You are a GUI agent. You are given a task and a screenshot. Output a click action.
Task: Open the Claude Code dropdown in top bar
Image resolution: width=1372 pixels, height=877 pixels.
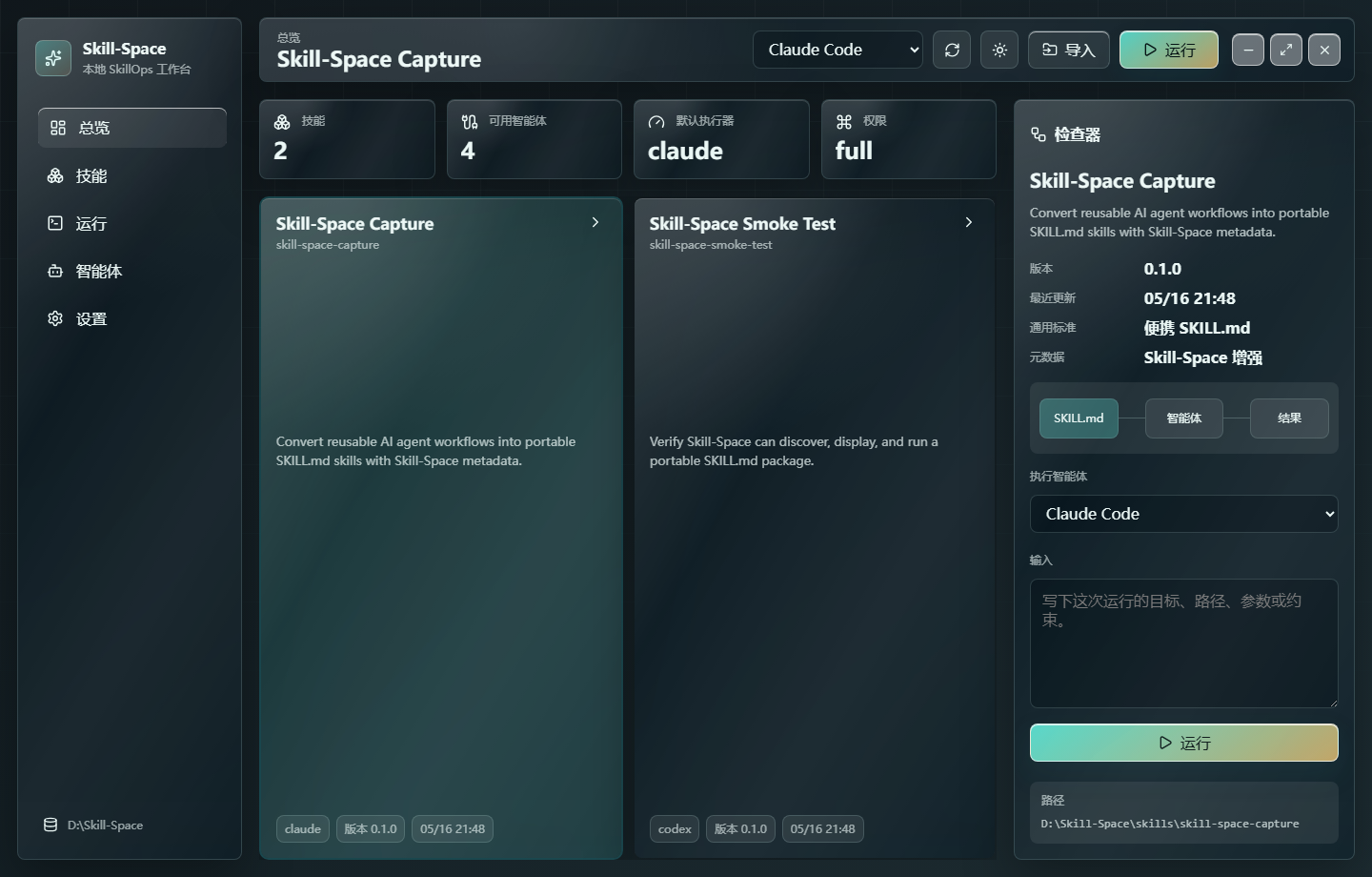click(837, 50)
